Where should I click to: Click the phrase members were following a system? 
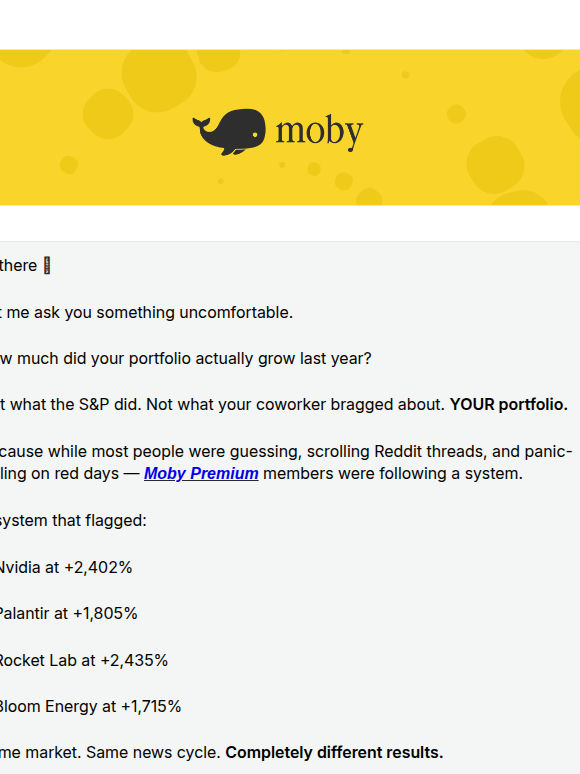point(392,474)
